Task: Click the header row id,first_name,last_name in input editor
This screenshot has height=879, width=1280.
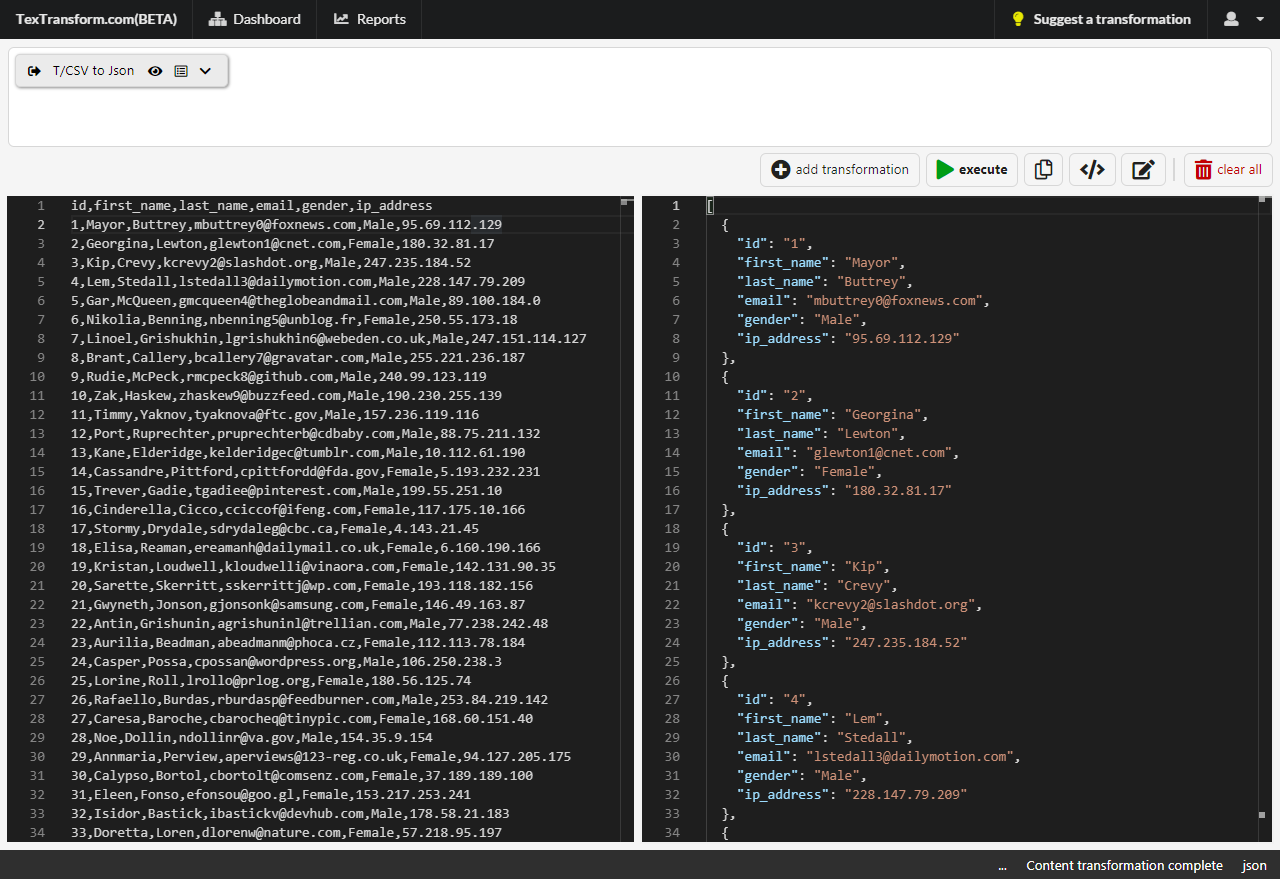Action: pyautogui.click(x=252, y=206)
